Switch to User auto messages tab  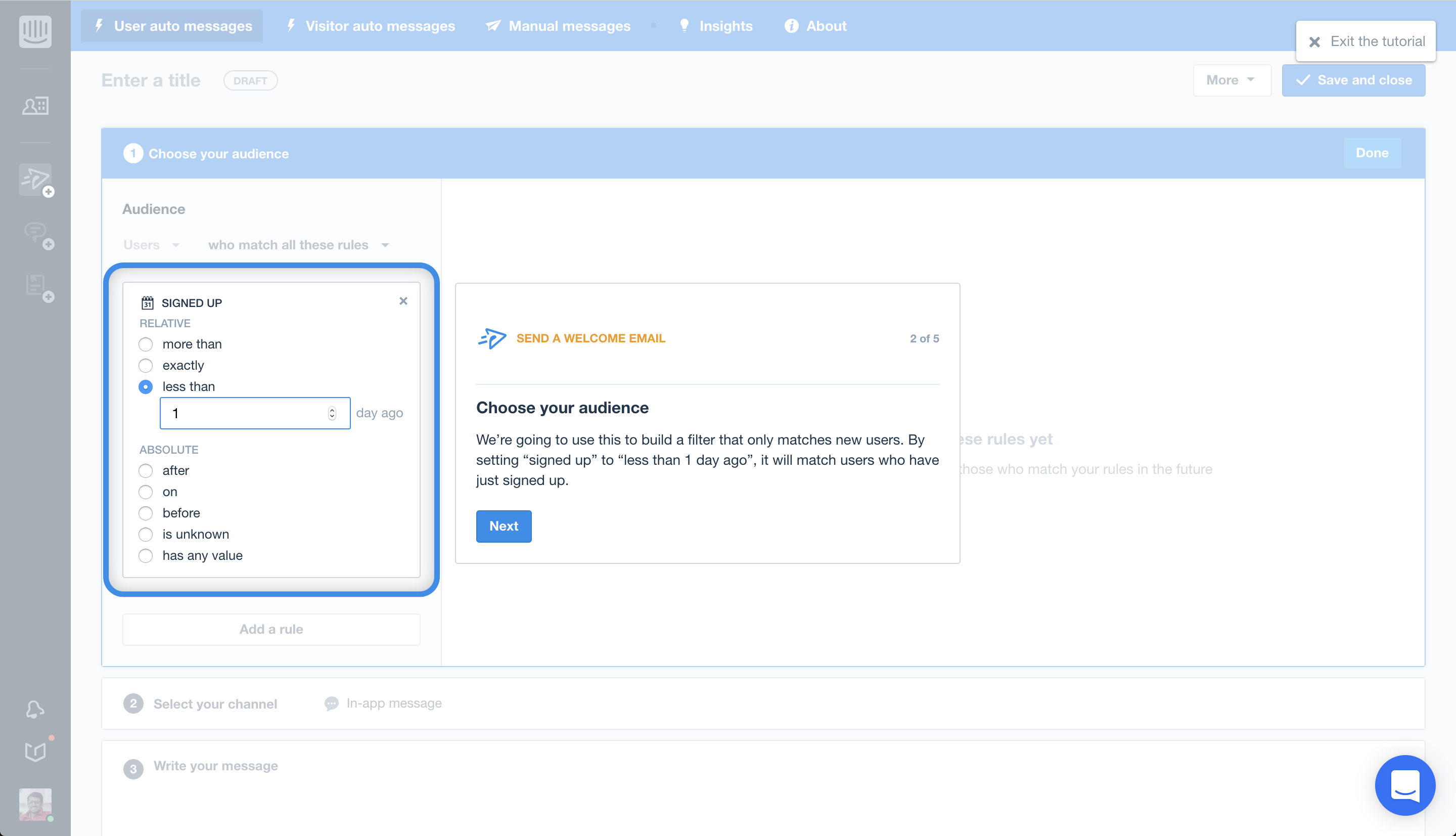point(171,26)
